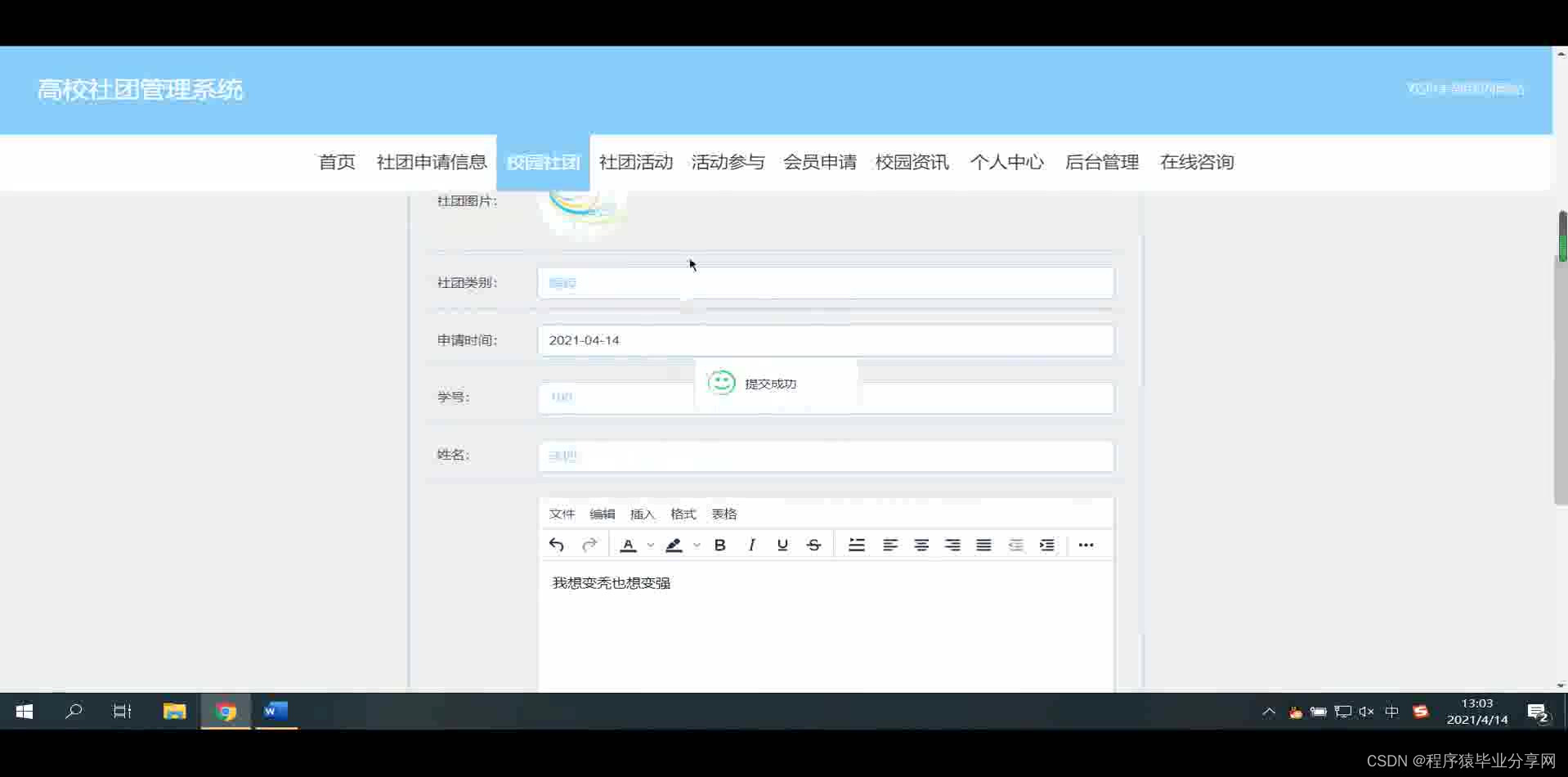Open the taskbar clock 13:03
The width and height of the screenshot is (1568, 777).
pyautogui.click(x=1477, y=712)
